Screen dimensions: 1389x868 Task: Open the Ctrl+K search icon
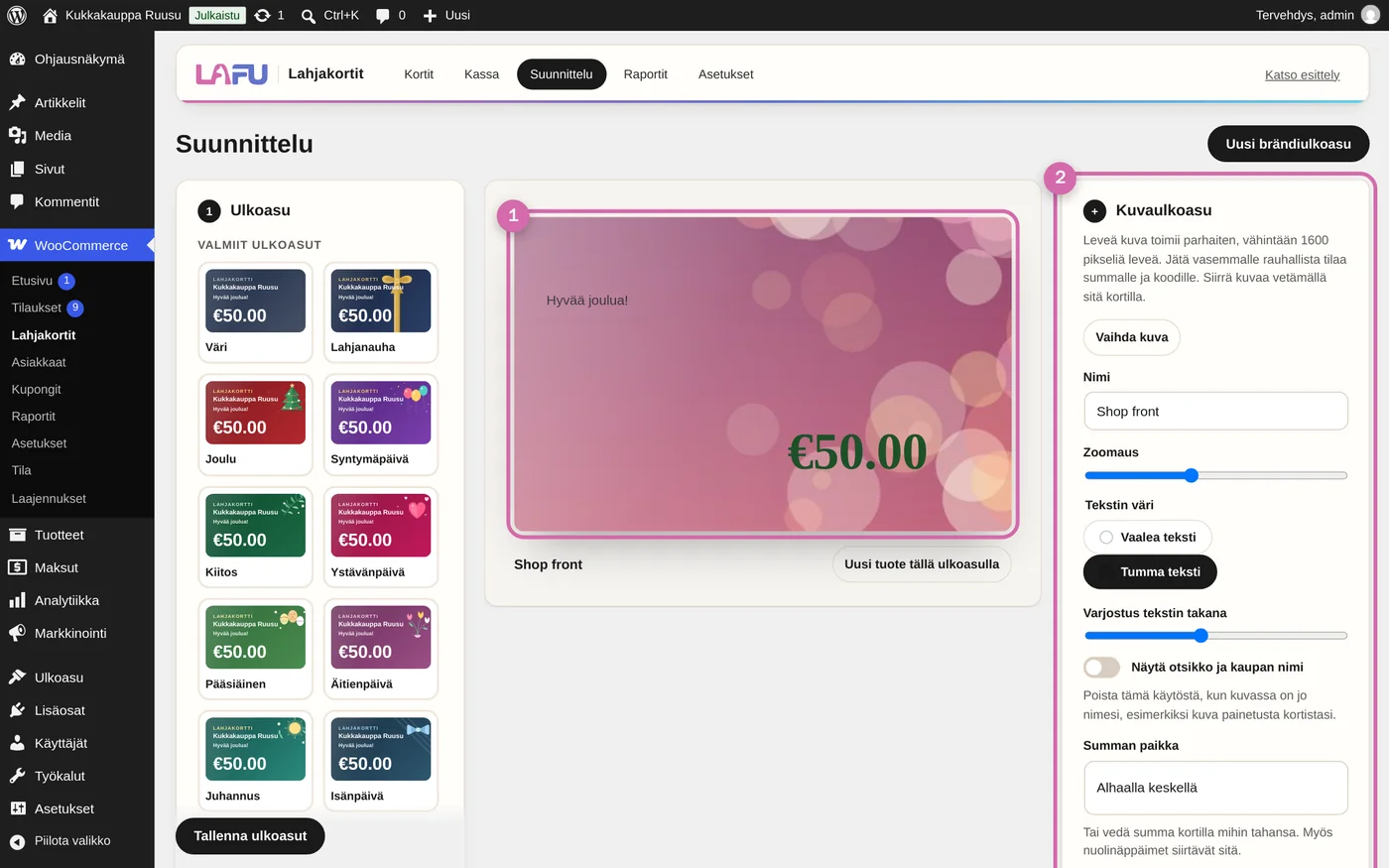coord(309,16)
